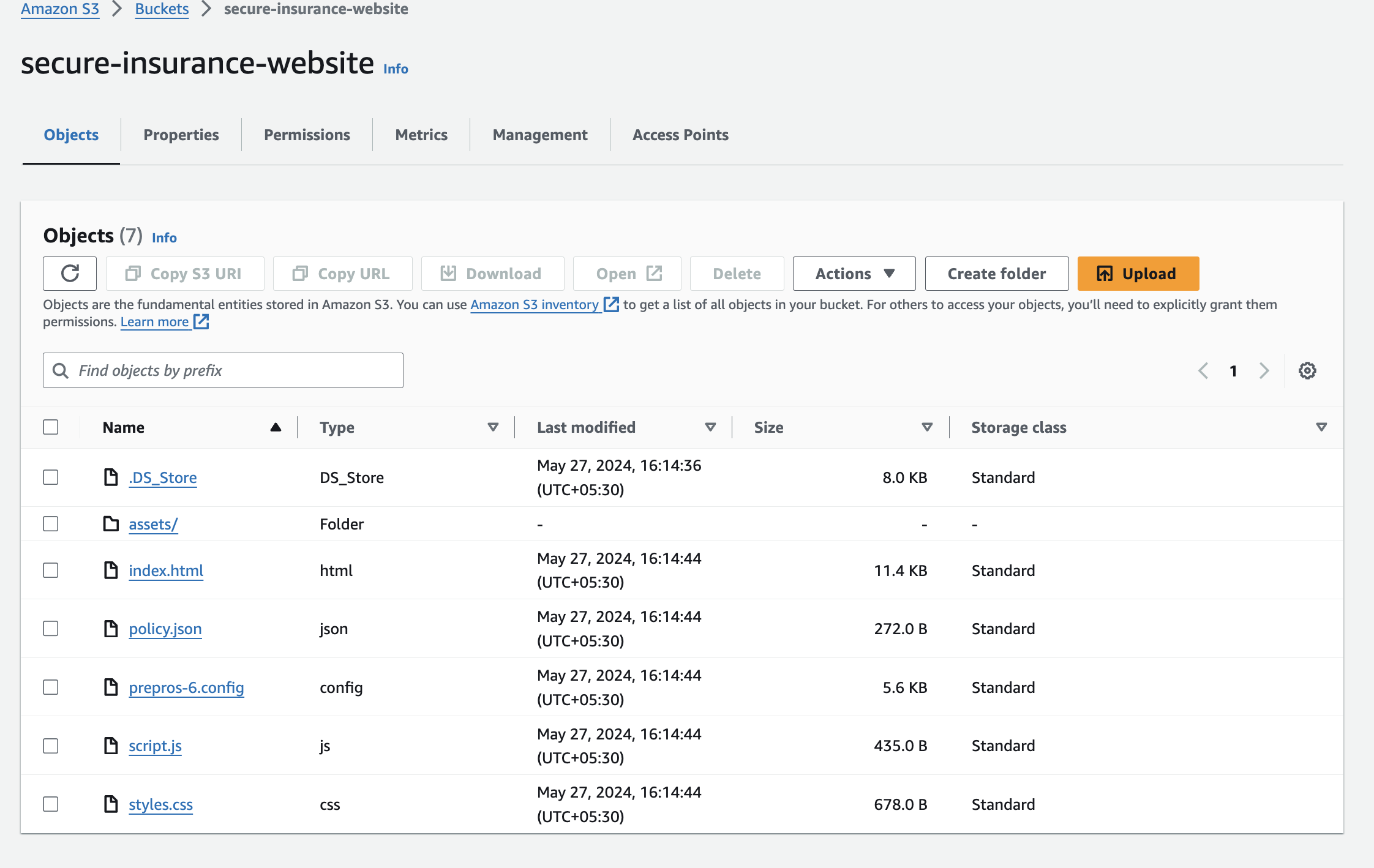This screenshot has width=1374, height=868.
Task: Click the folder icon beside assets/
Action: tap(111, 524)
